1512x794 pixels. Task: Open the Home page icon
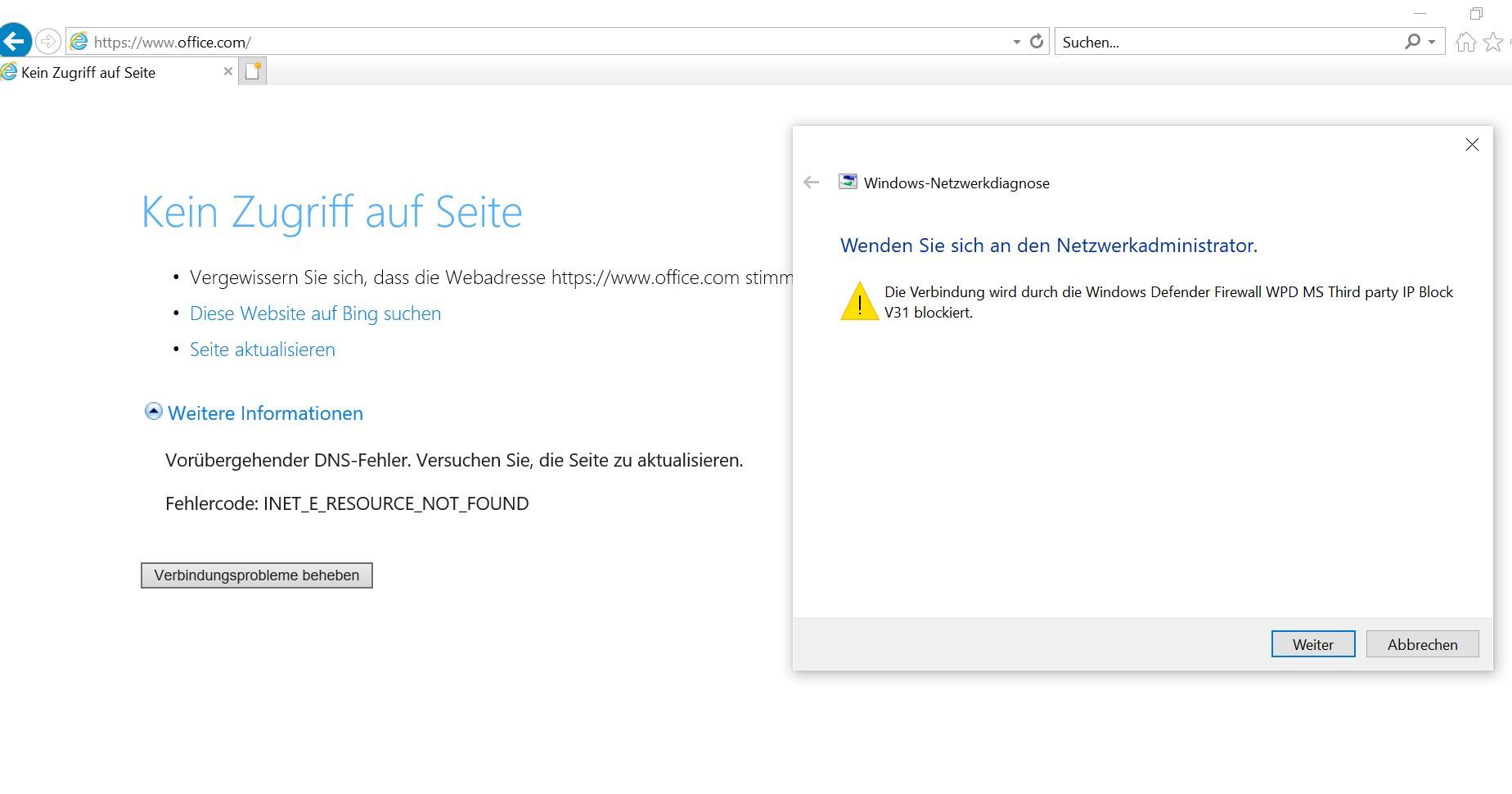(x=1466, y=42)
